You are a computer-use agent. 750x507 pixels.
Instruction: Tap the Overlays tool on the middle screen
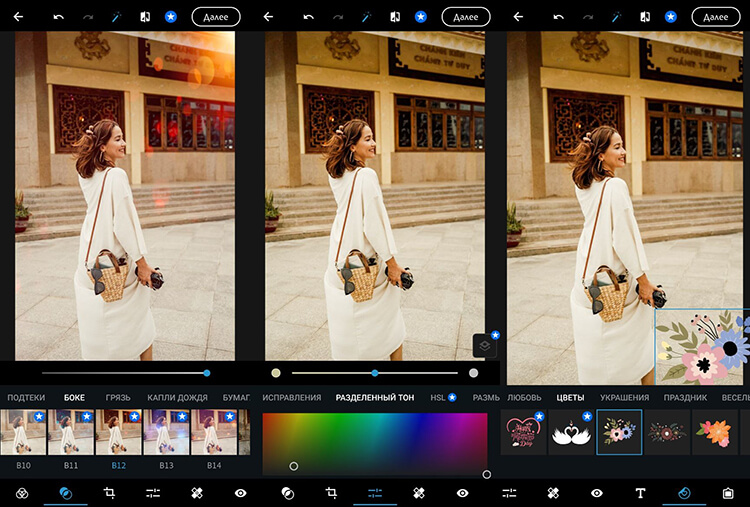click(287, 493)
